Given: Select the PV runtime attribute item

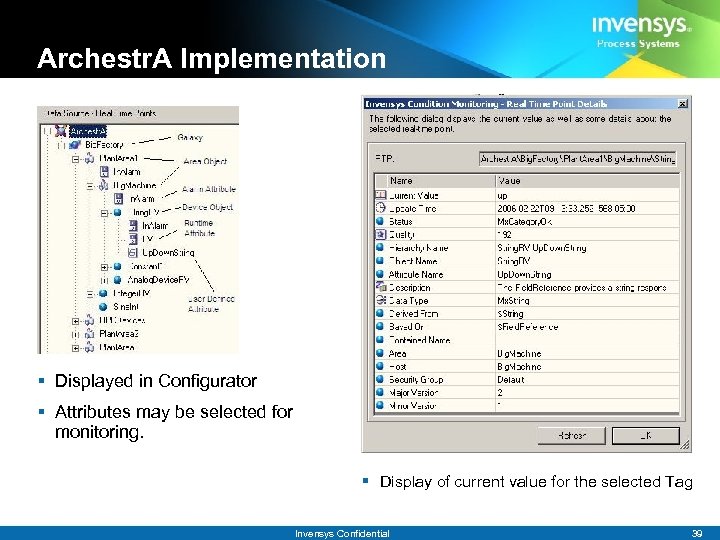Looking at the screenshot, I should click(x=148, y=239).
